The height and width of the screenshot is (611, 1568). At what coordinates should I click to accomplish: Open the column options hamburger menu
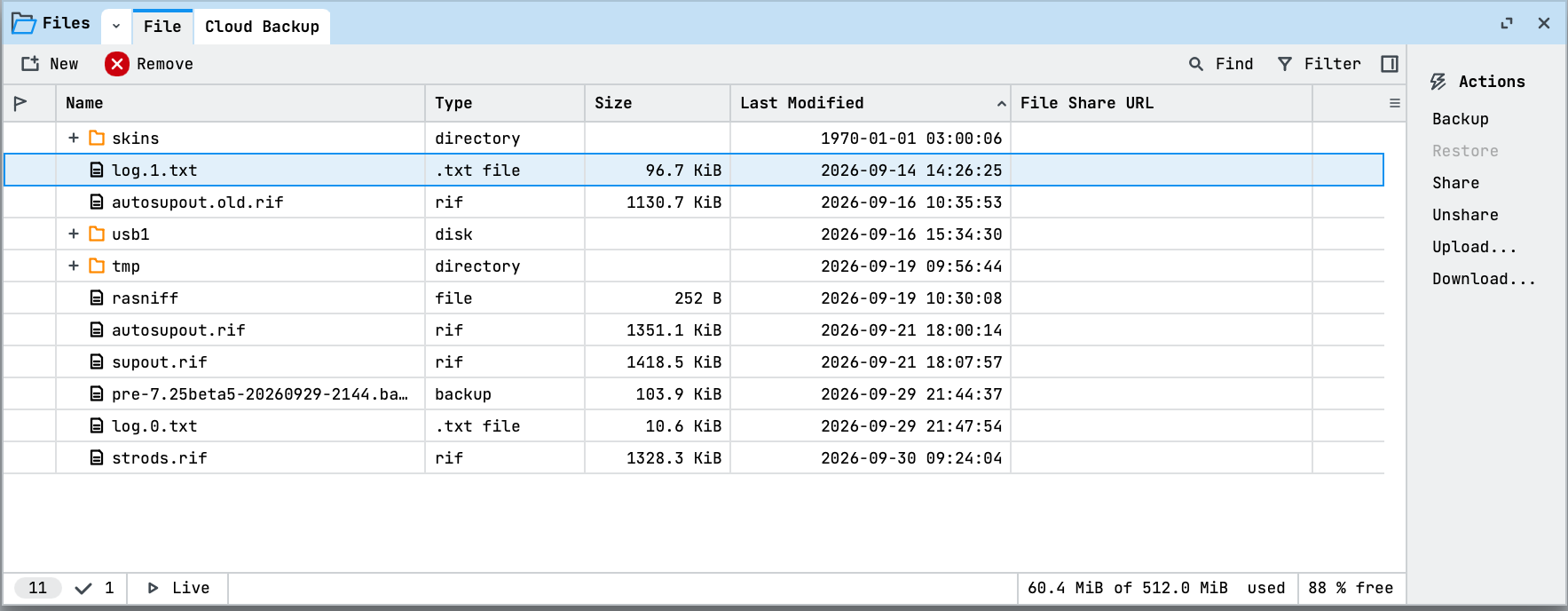click(x=1395, y=103)
